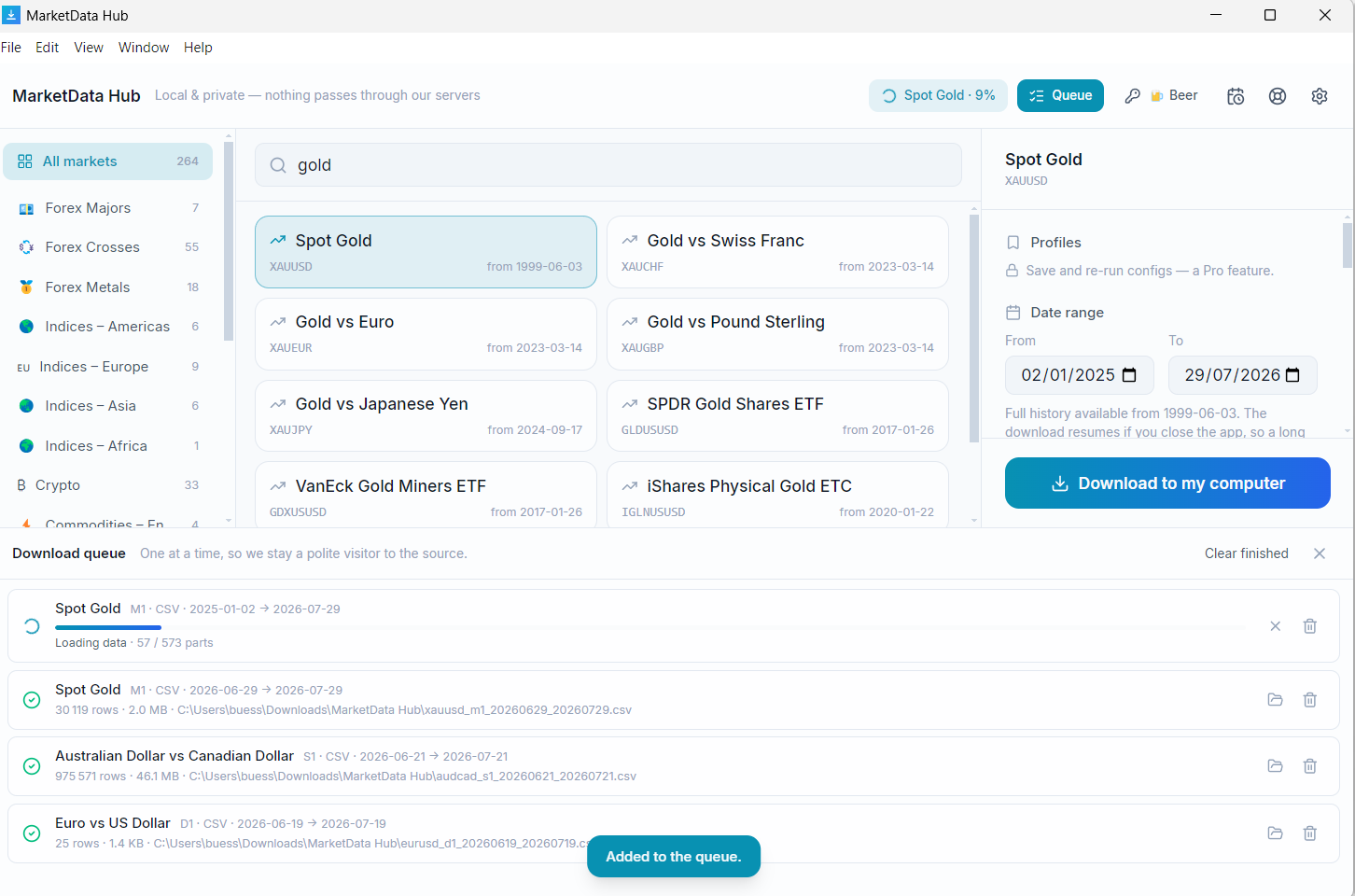The height and width of the screenshot is (896, 1355).
Task: Select the VanEck Gold Miners ETF card
Action: [426, 496]
